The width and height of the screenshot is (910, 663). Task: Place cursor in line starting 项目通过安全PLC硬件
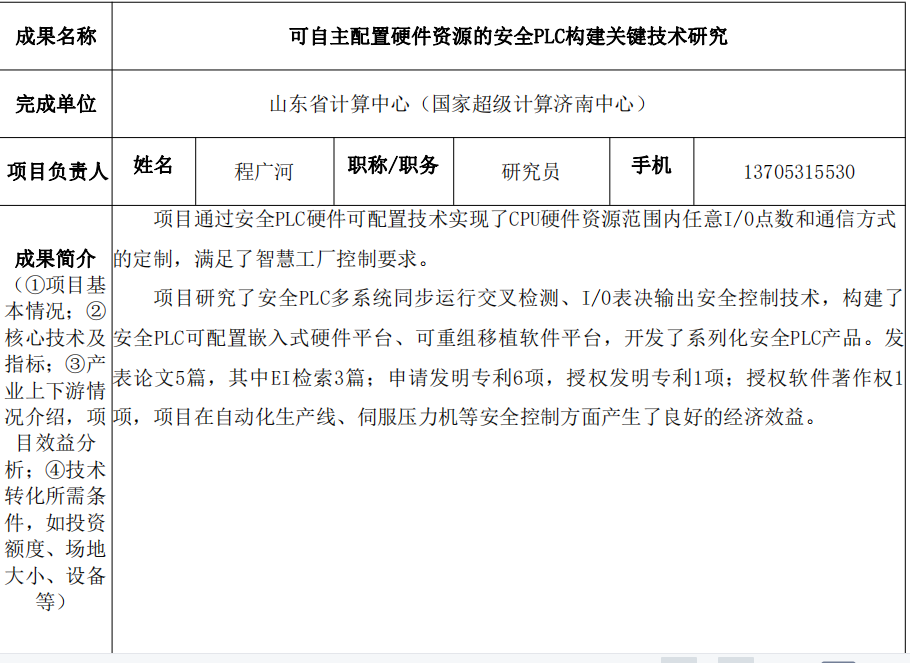525,219
